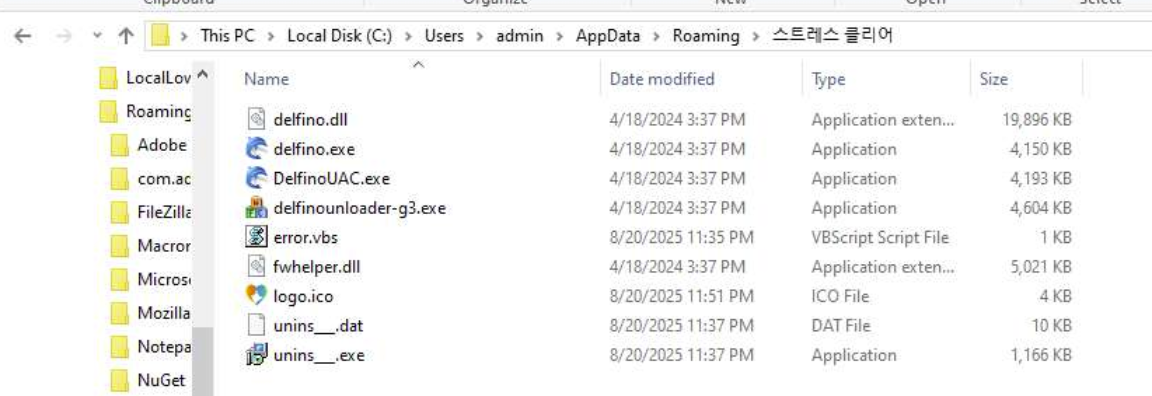Viewport: 1152px width, 396px height.
Task: Select the delfino.exe application icon
Action: coord(256,149)
